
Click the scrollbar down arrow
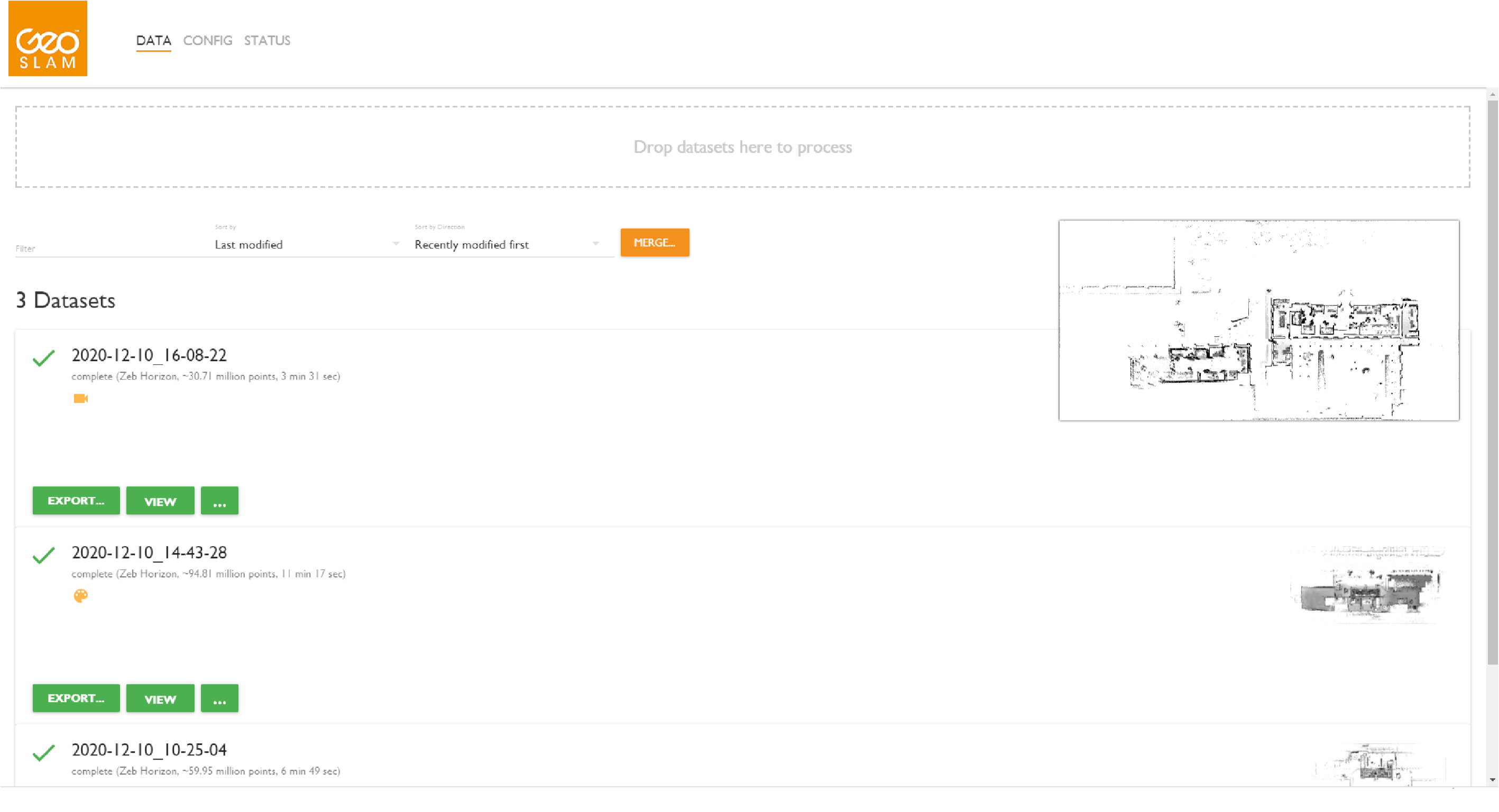(1493, 780)
